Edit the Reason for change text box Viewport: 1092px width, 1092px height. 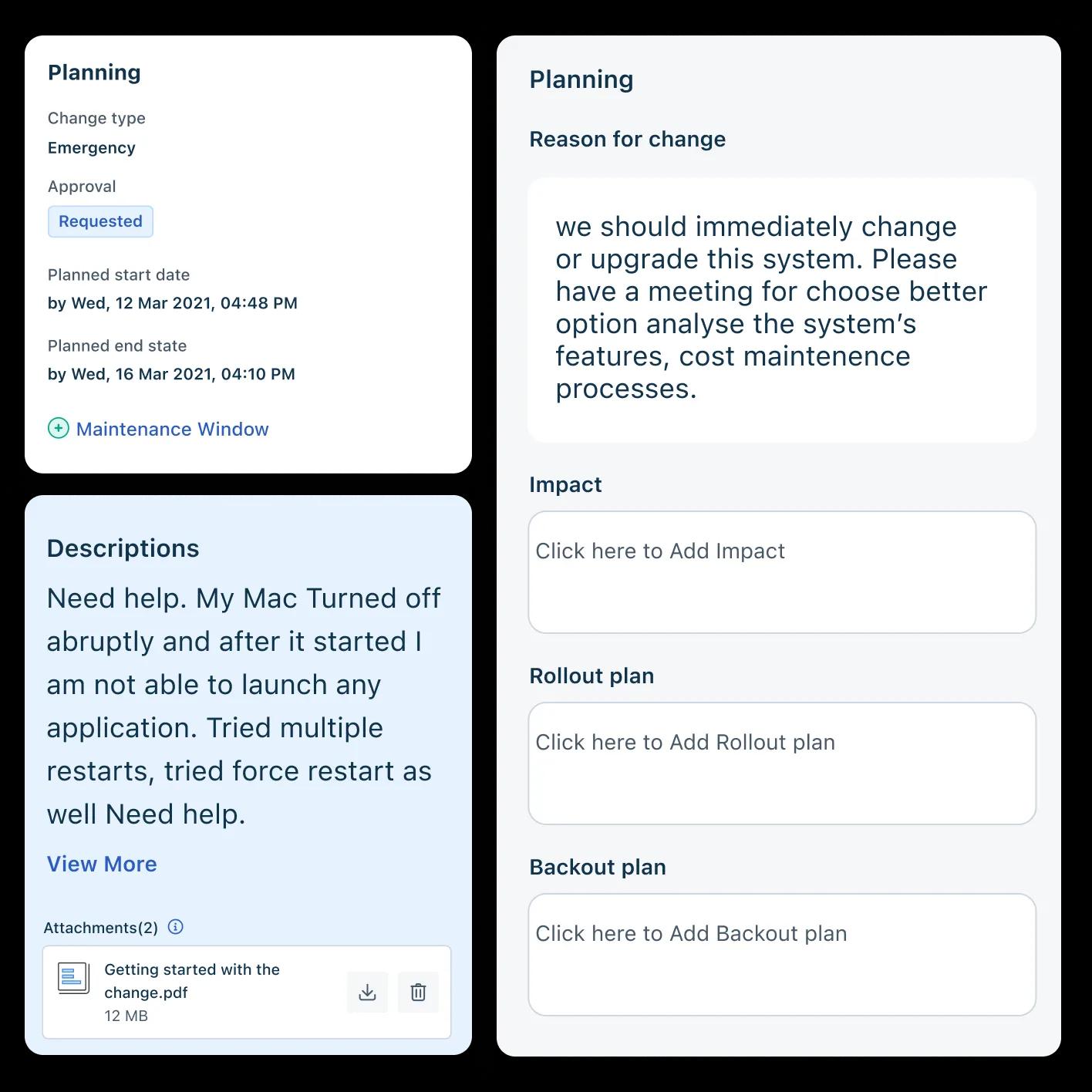[x=782, y=310]
